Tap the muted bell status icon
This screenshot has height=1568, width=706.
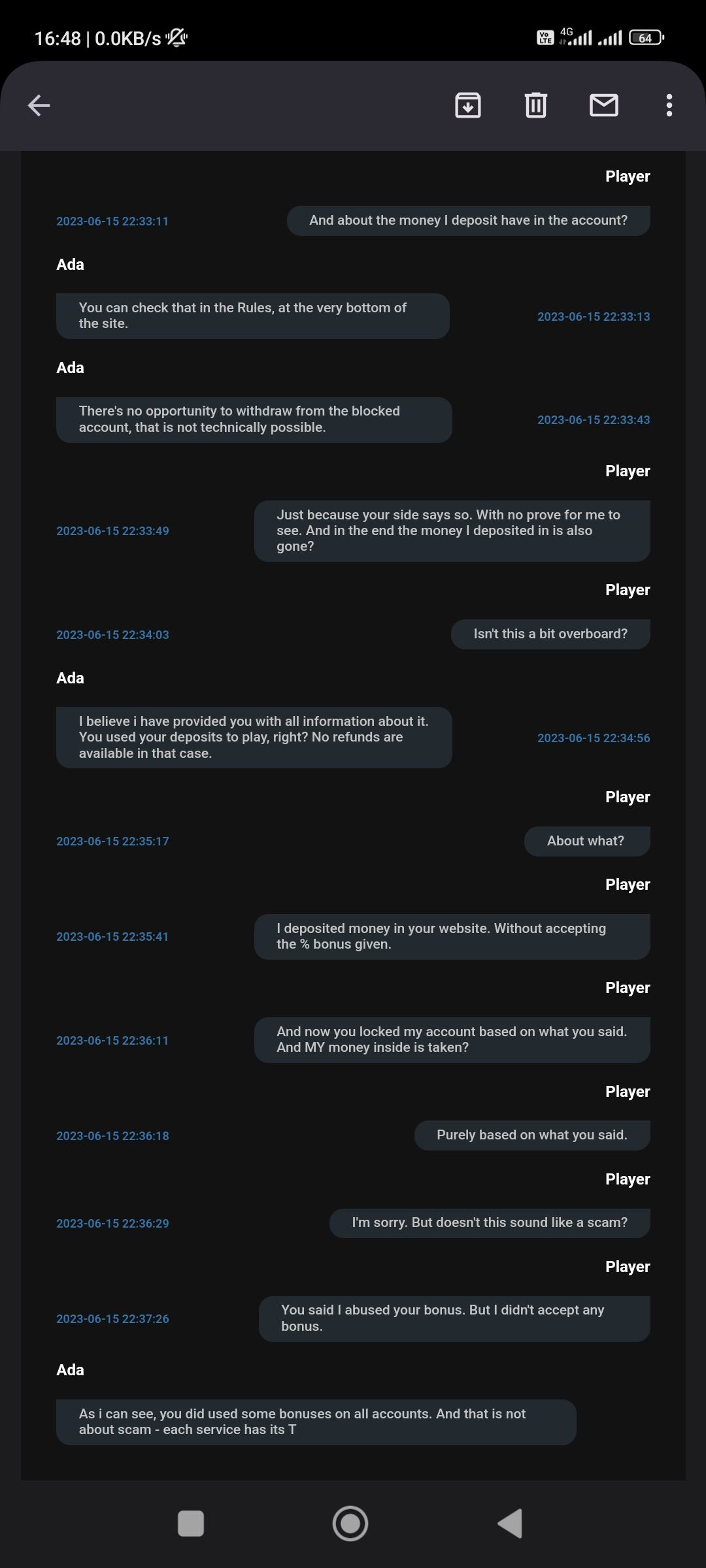click(176, 38)
